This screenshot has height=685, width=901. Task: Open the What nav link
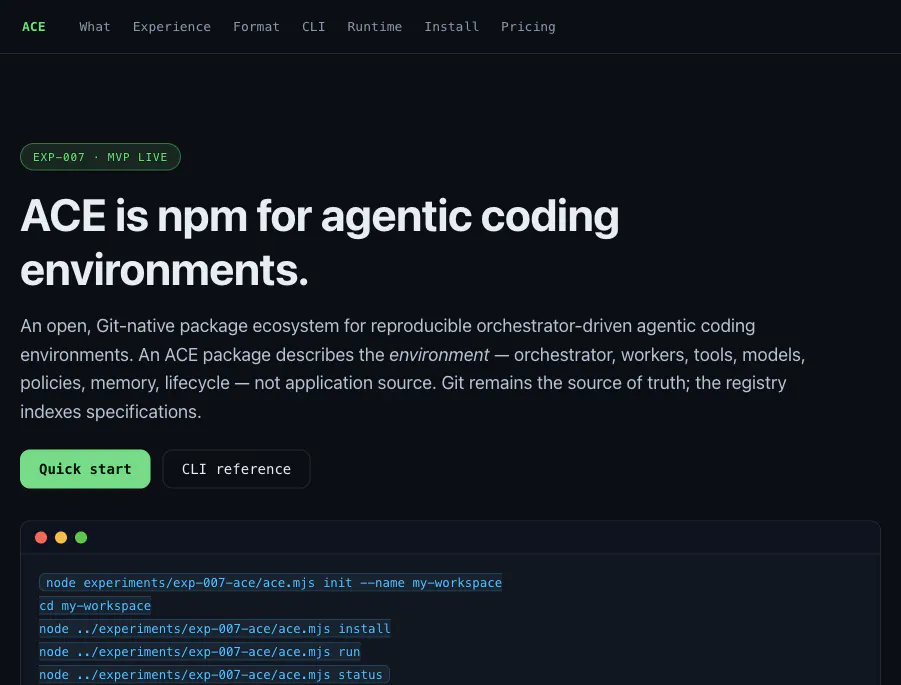(x=95, y=27)
